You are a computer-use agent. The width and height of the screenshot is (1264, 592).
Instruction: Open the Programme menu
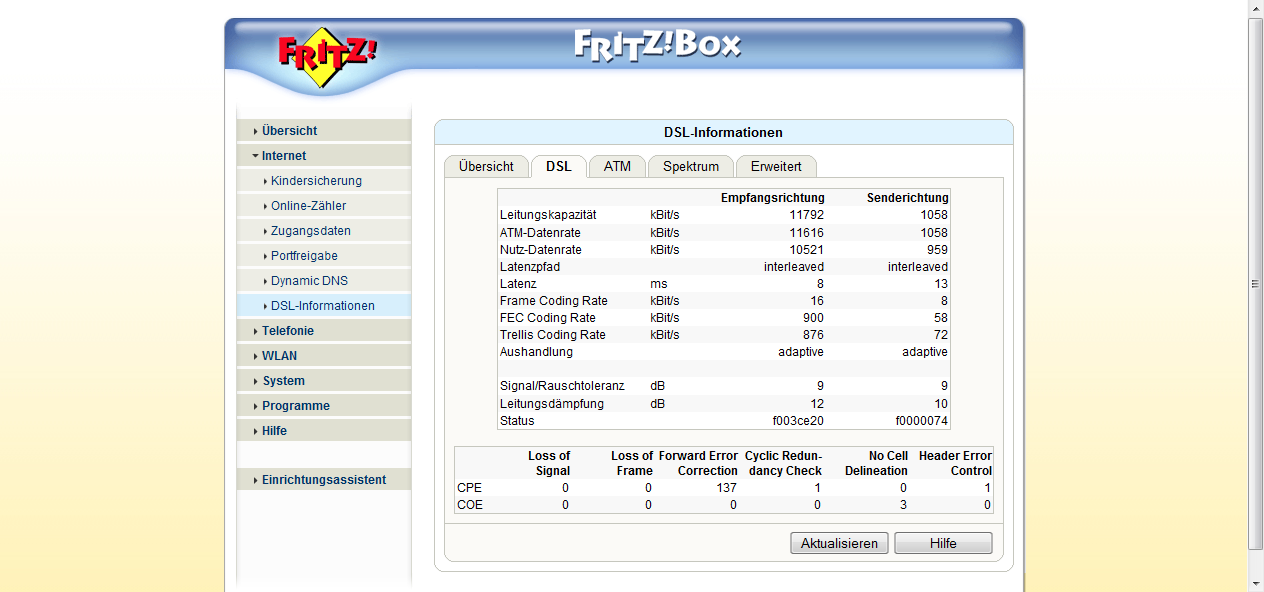(x=295, y=406)
